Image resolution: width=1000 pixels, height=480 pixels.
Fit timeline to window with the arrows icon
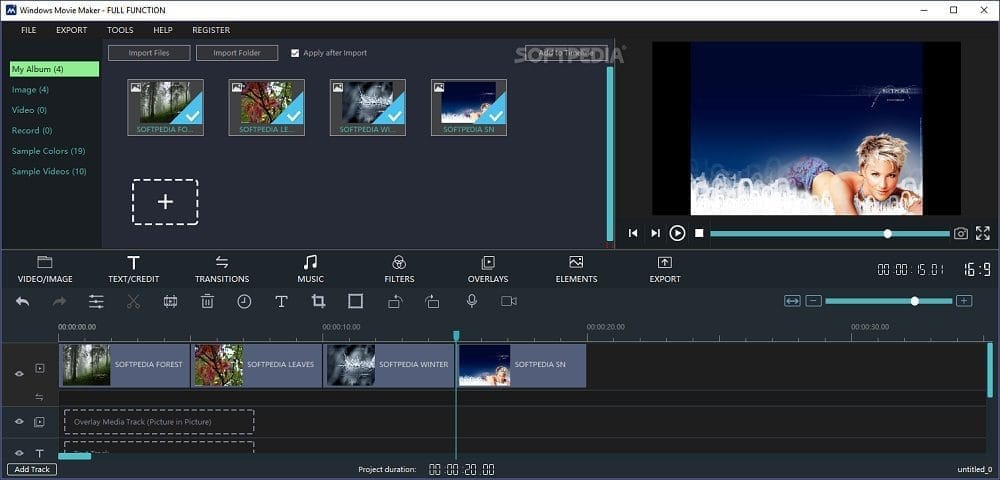pos(792,301)
